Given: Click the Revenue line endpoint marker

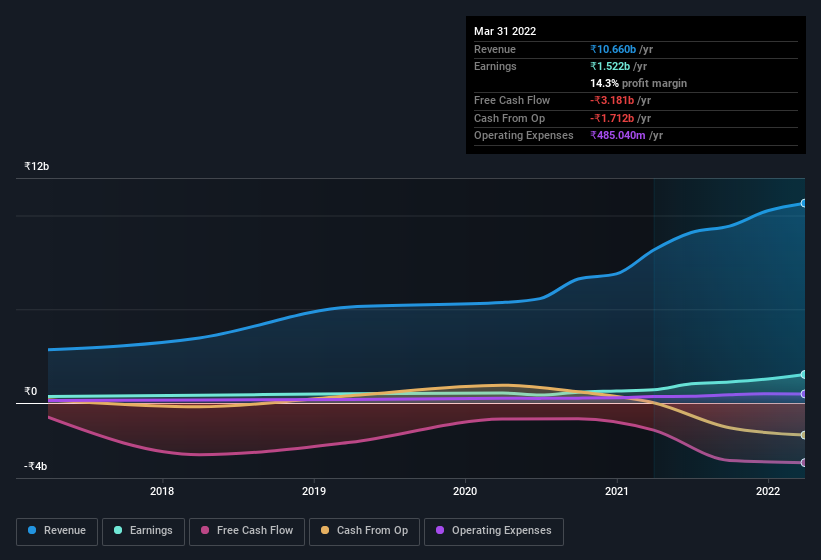Looking at the screenshot, I should point(804,203).
